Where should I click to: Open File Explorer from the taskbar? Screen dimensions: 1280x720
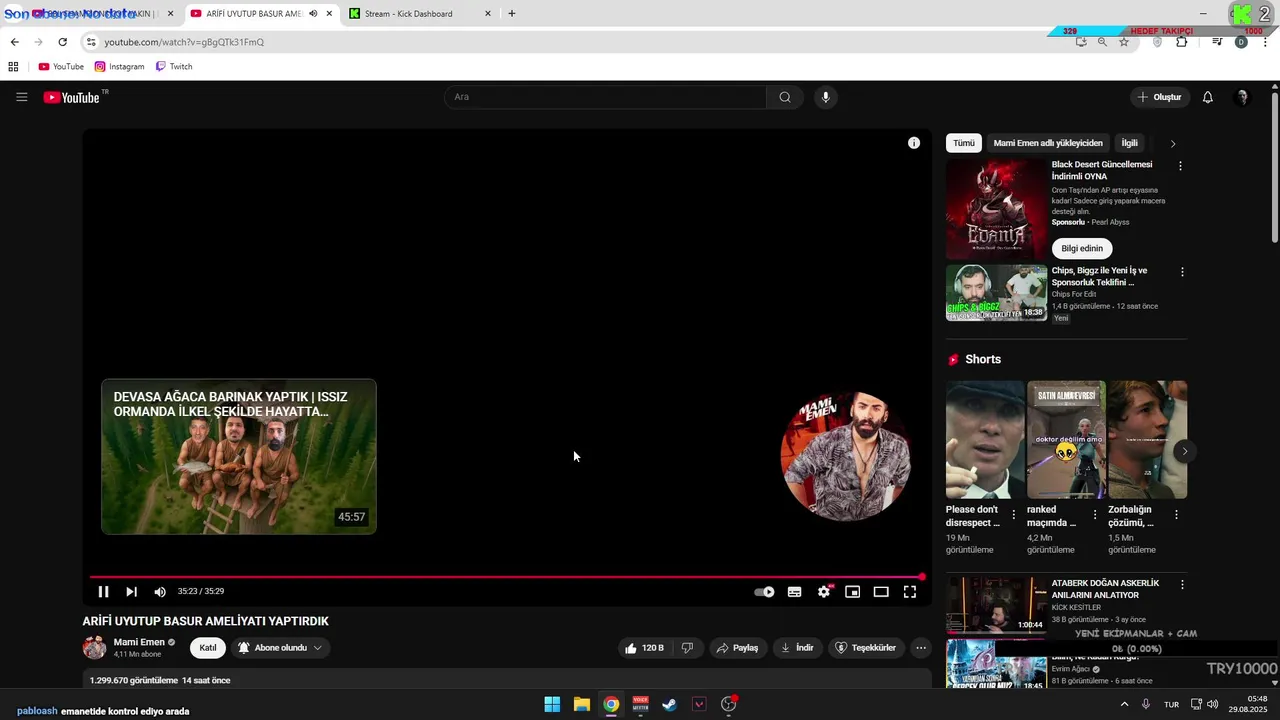(582, 704)
